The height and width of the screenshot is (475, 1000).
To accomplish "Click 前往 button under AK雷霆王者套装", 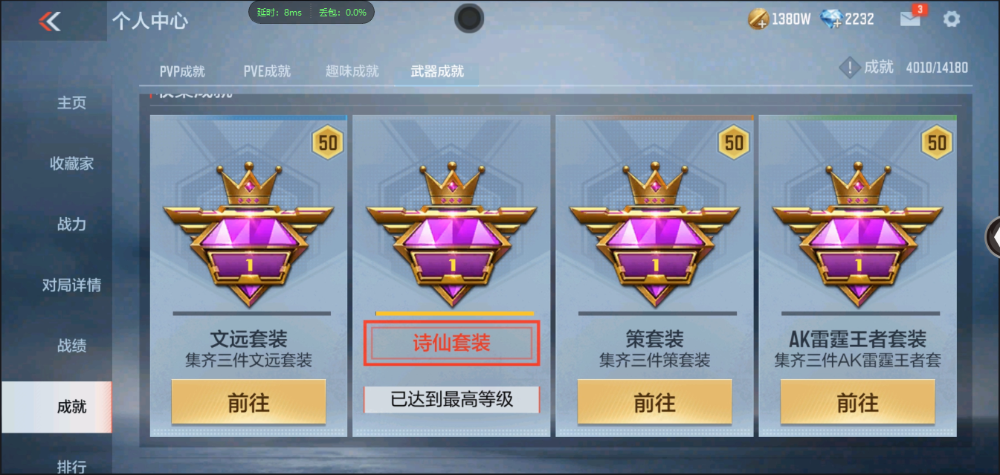I will click(x=858, y=402).
